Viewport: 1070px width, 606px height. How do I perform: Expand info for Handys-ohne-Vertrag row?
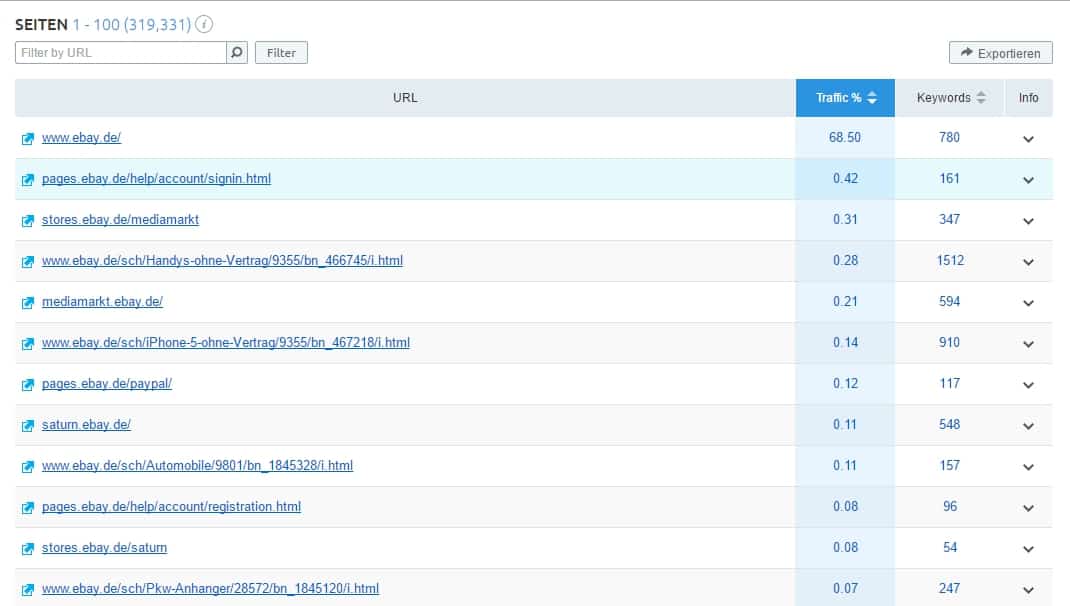[1028, 261]
